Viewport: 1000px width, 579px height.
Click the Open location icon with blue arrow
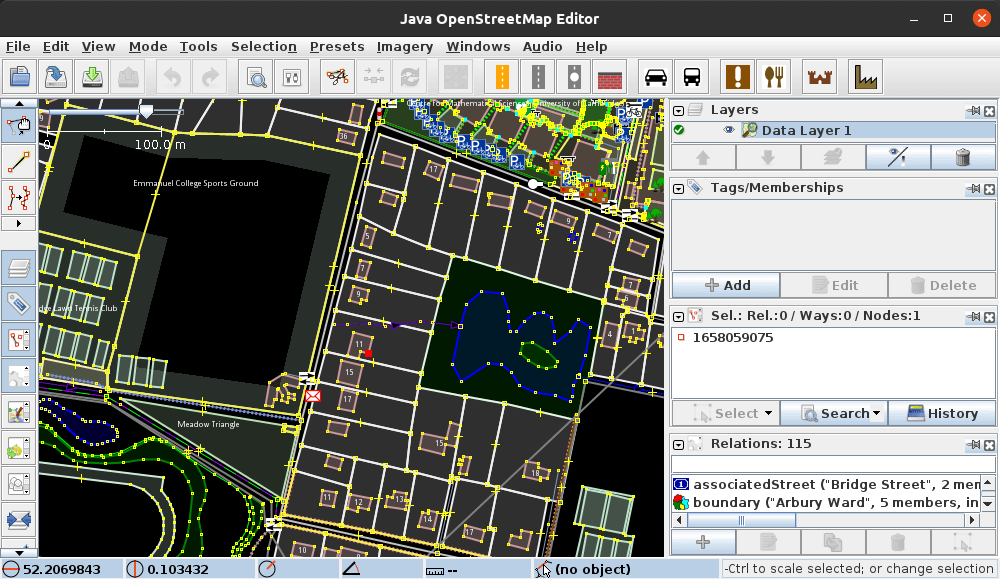(x=55, y=77)
